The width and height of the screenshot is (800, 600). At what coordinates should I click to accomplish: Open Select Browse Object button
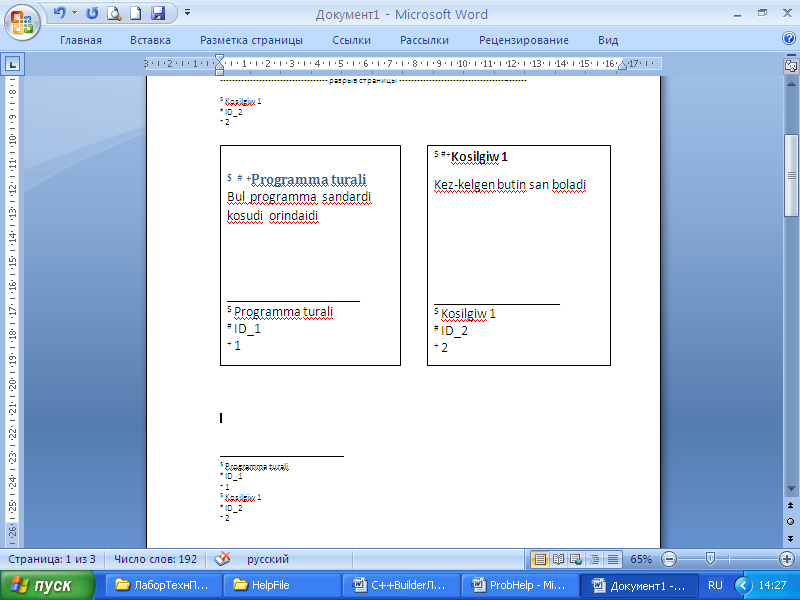791,521
